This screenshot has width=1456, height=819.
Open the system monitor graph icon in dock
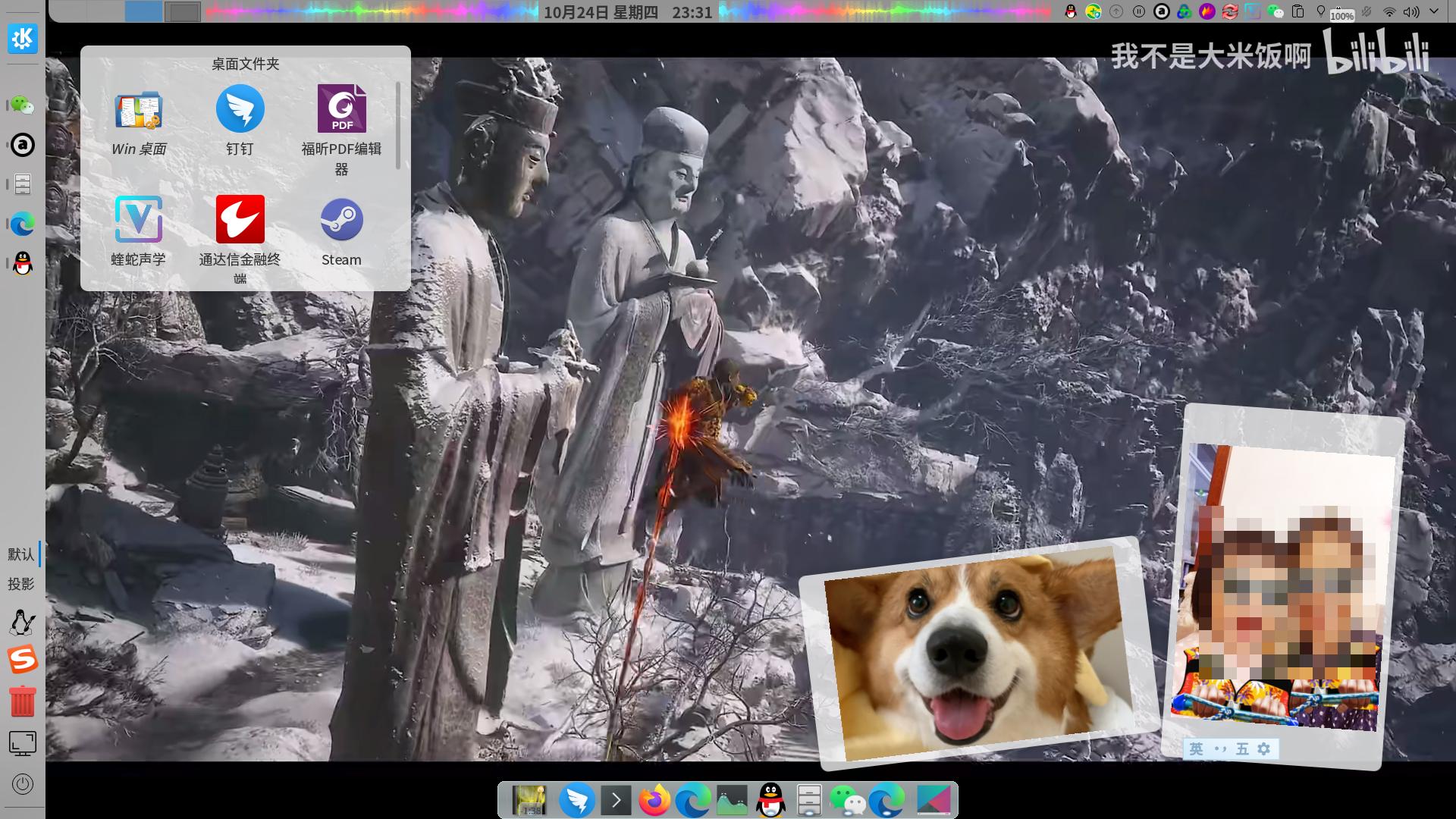coord(732,800)
